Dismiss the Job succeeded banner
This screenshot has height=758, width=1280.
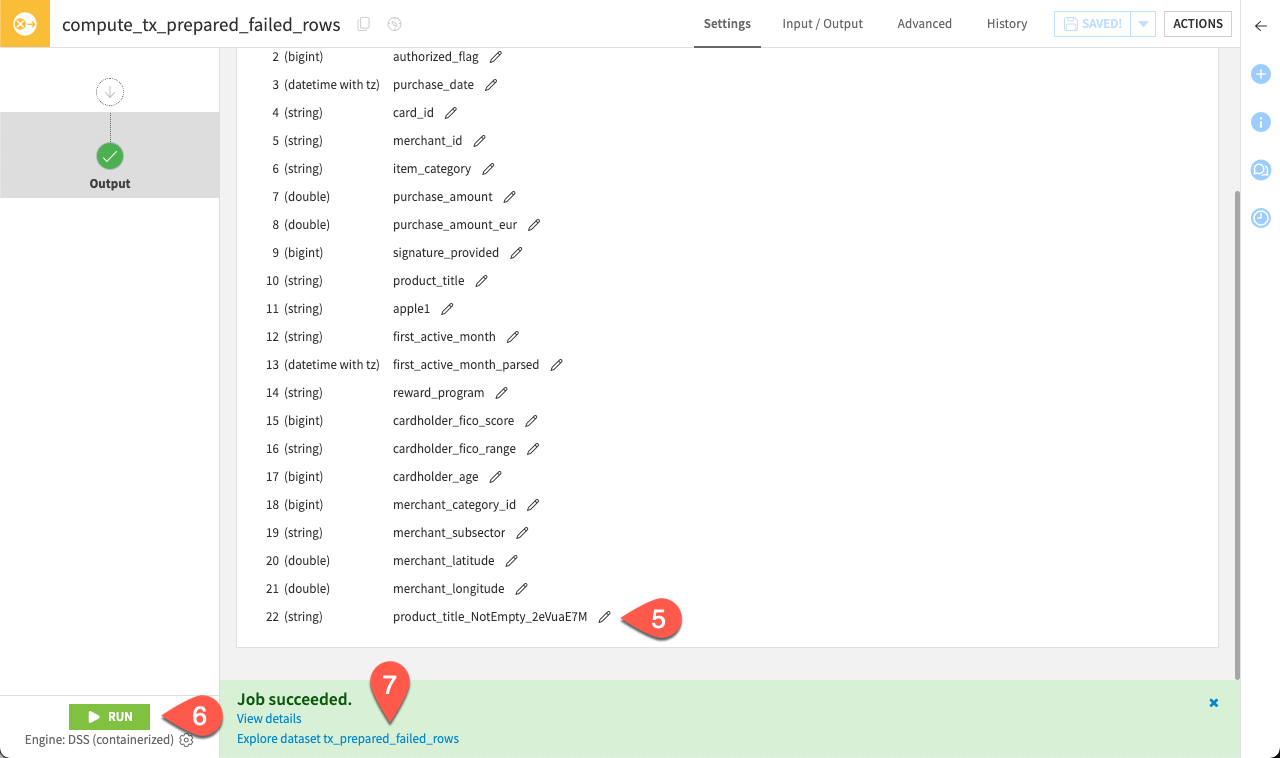[x=1213, y=702]
